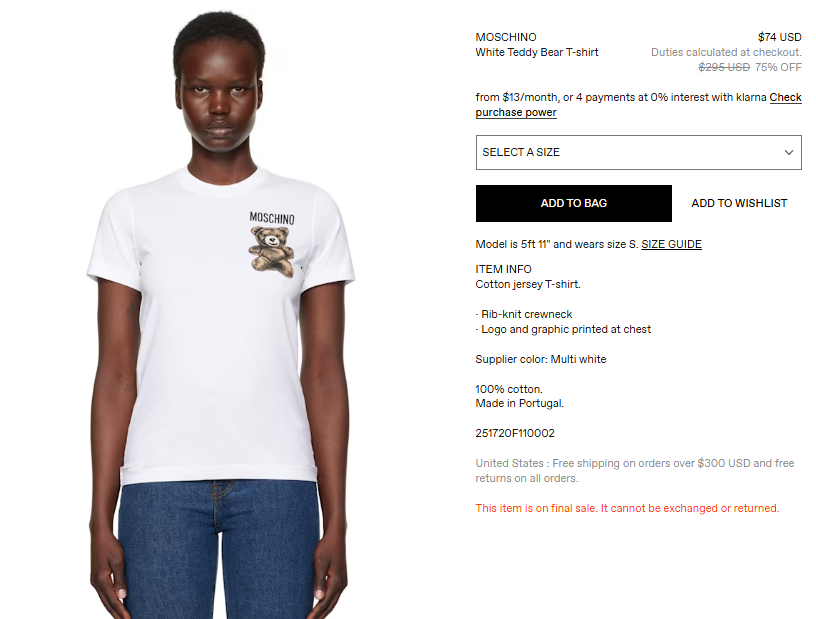Viewport: 816px width, 619px height.
Task: Click the chevron arrow in size selector
Action: [789, 153]
